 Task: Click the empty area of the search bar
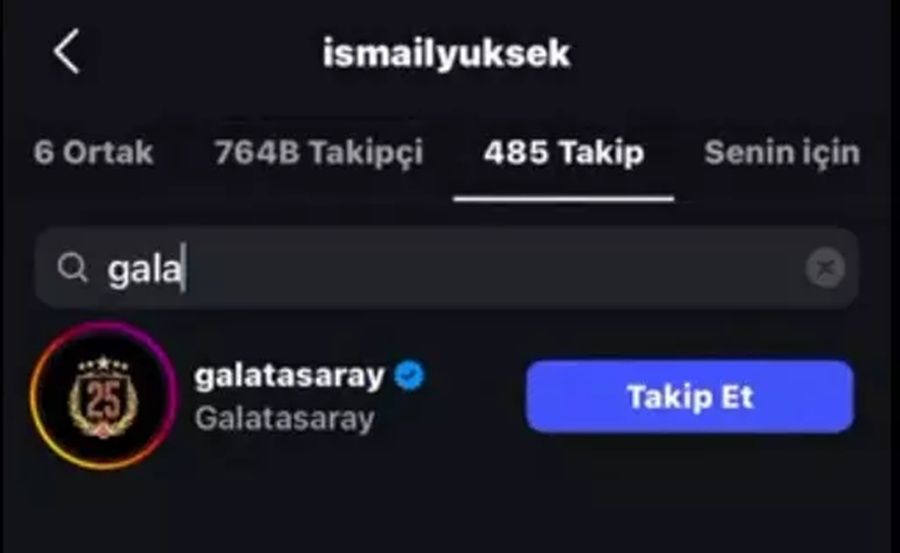click(x=494, y=268)
